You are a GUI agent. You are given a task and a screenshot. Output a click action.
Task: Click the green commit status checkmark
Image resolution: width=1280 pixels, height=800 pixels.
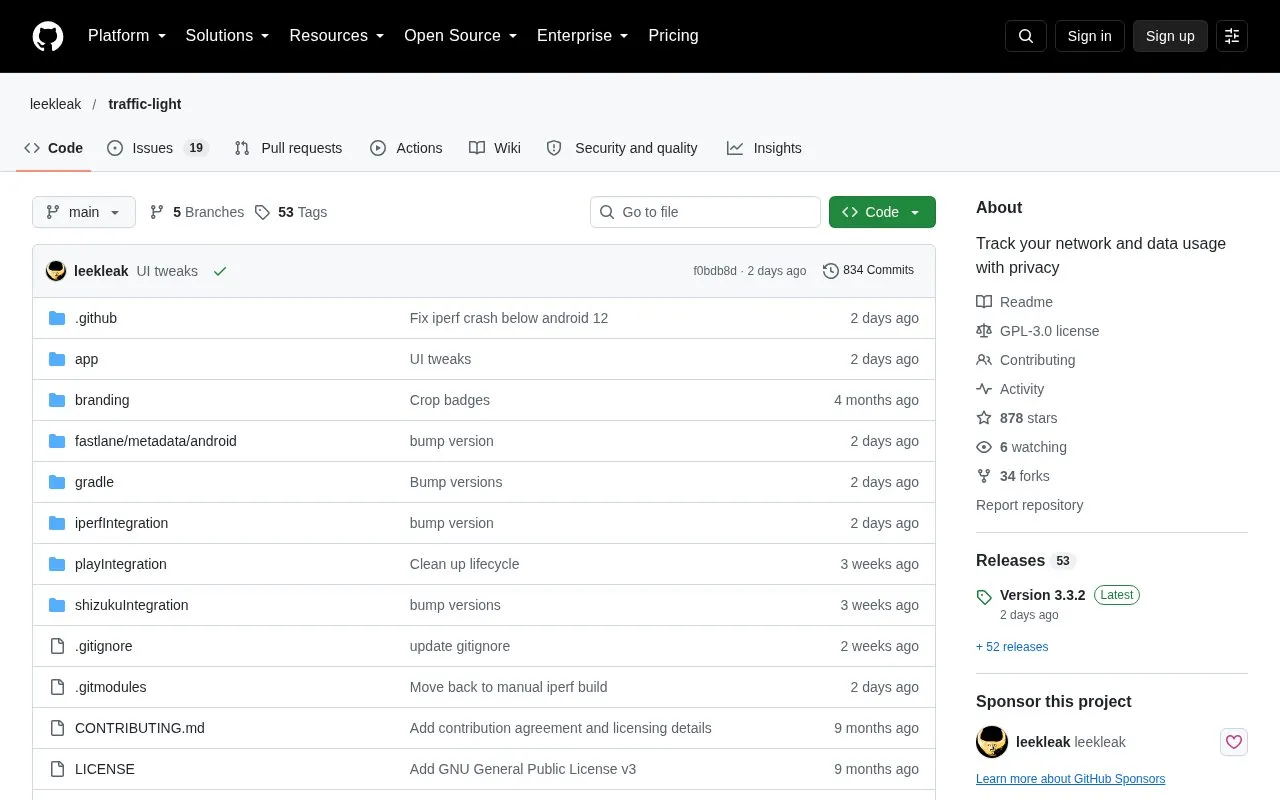click(x=220, y=271)
